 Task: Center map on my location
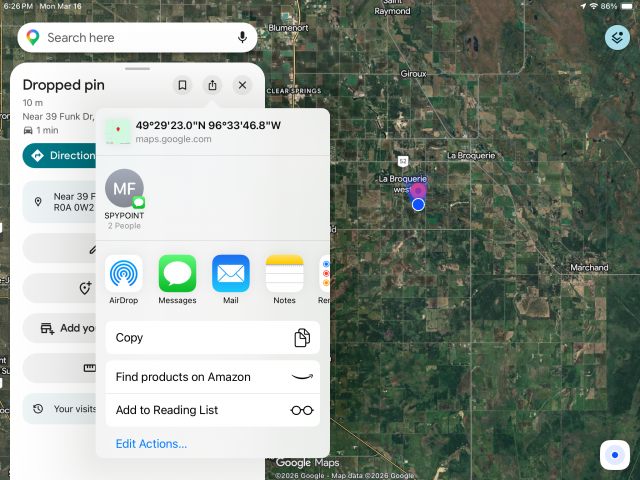click(x=613, y=455)
